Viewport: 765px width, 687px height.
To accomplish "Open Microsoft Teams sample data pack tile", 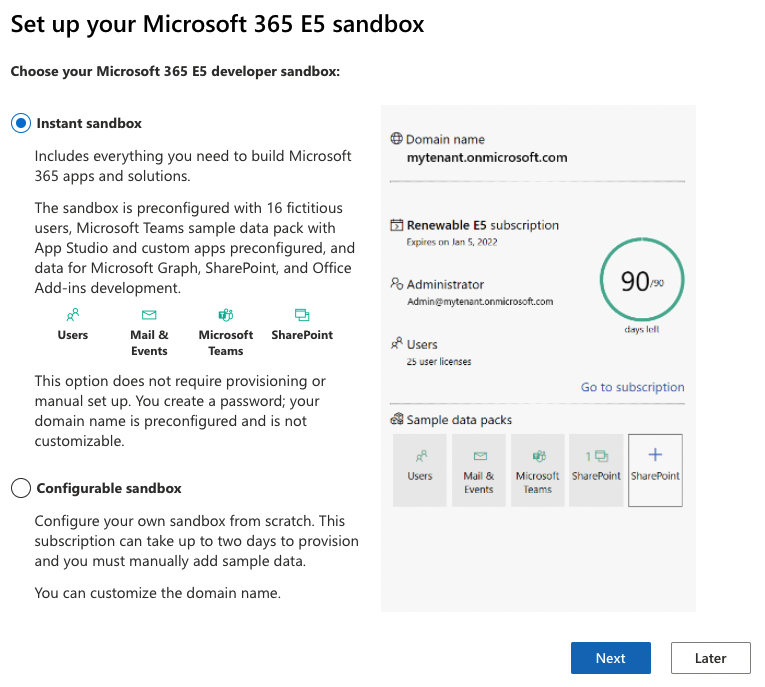I will [538, 469].
